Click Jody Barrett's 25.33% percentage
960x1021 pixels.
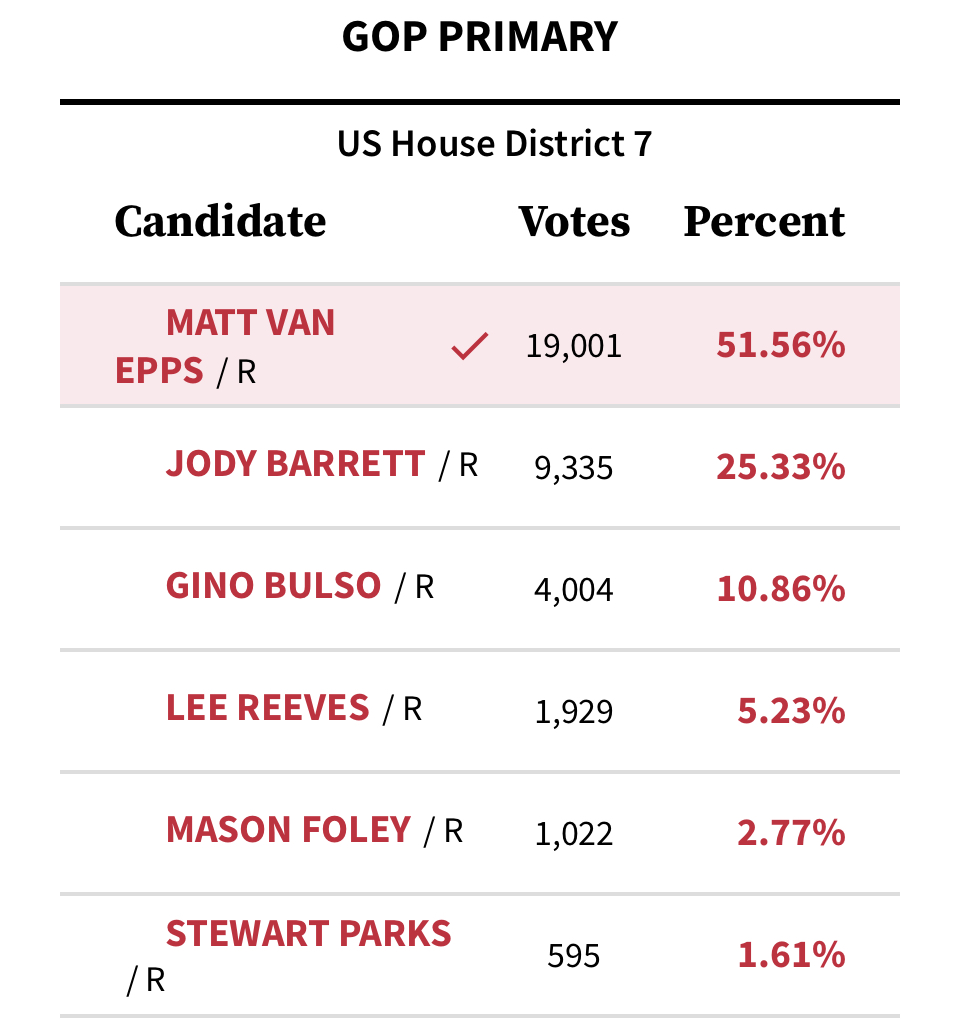tap(780, 467)
